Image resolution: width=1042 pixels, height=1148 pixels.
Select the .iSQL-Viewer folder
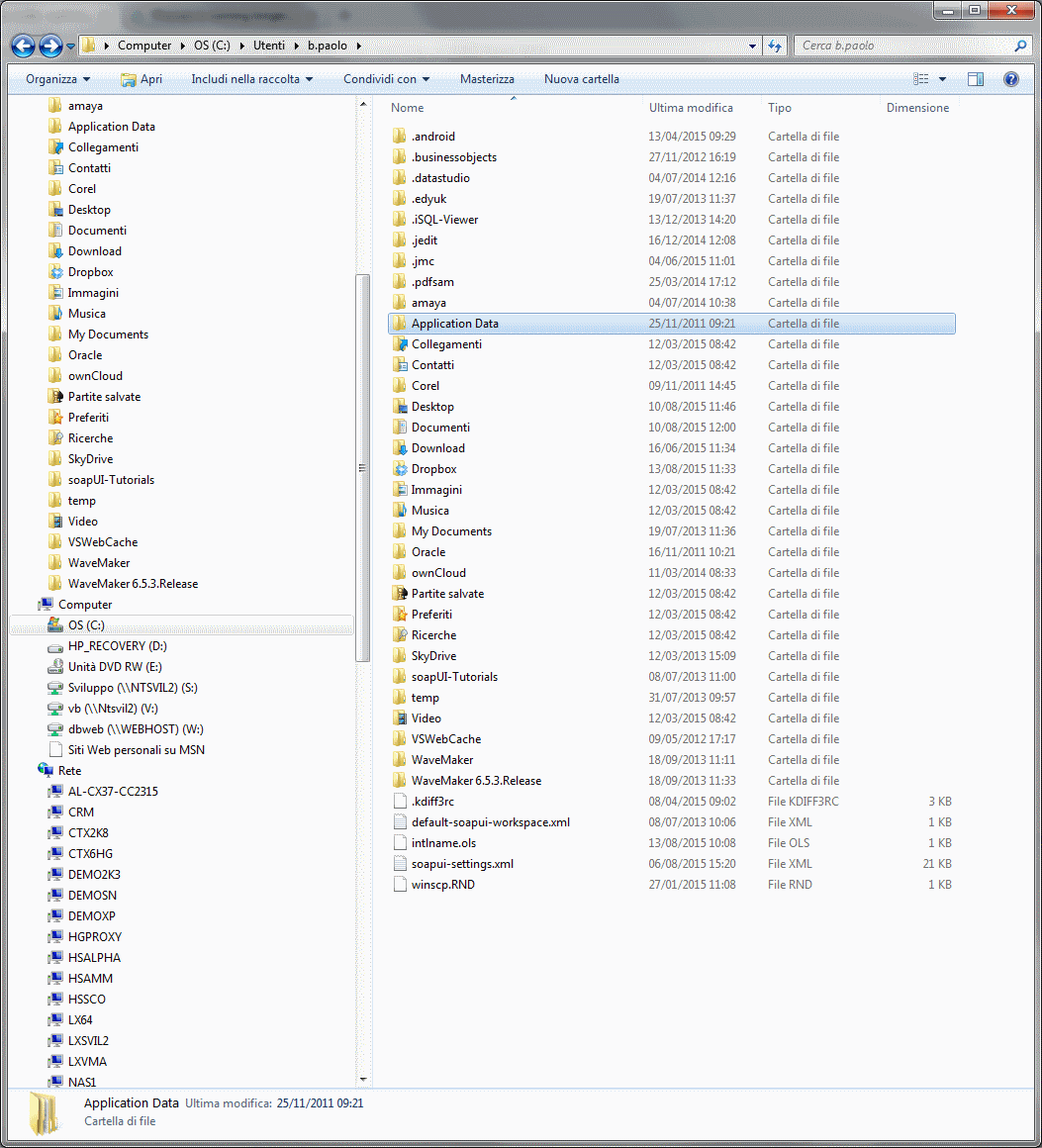(x=672, y=220)
